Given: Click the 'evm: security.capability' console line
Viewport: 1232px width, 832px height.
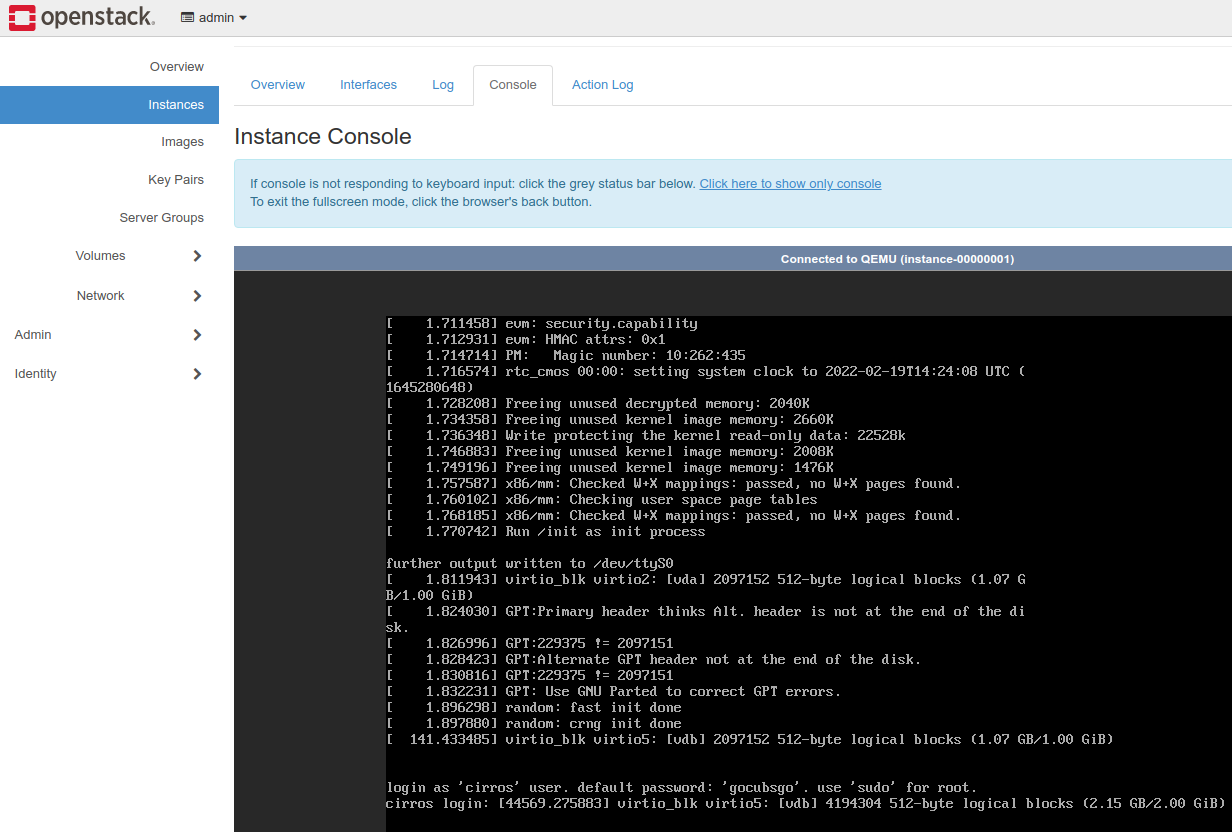Looking at the screenshot, I should [x=542, y=324].
